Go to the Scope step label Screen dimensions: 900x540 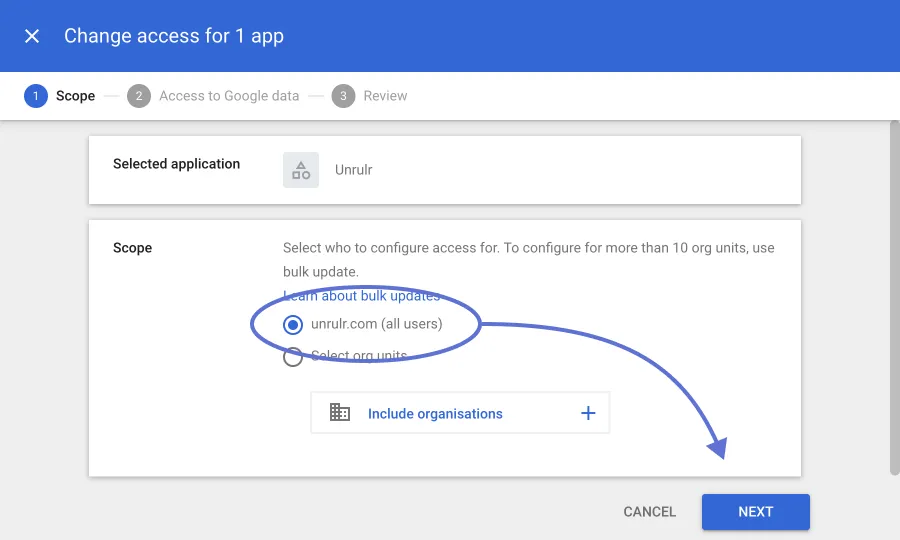[75, 96]
